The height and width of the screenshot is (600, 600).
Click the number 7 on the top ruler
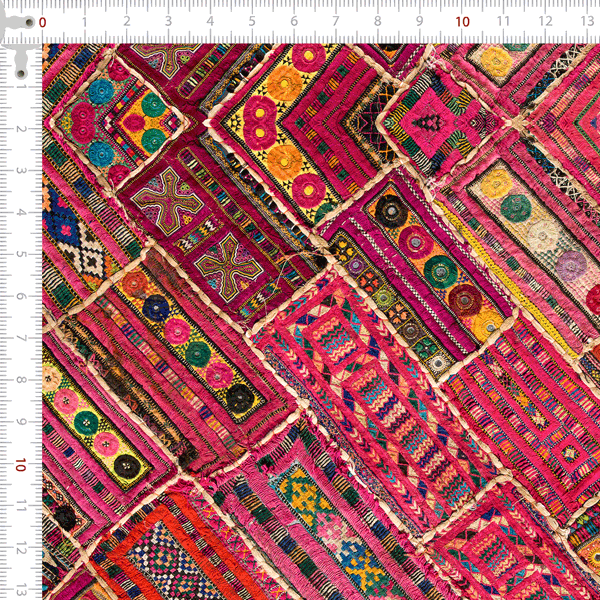click(x=336, y=21)
